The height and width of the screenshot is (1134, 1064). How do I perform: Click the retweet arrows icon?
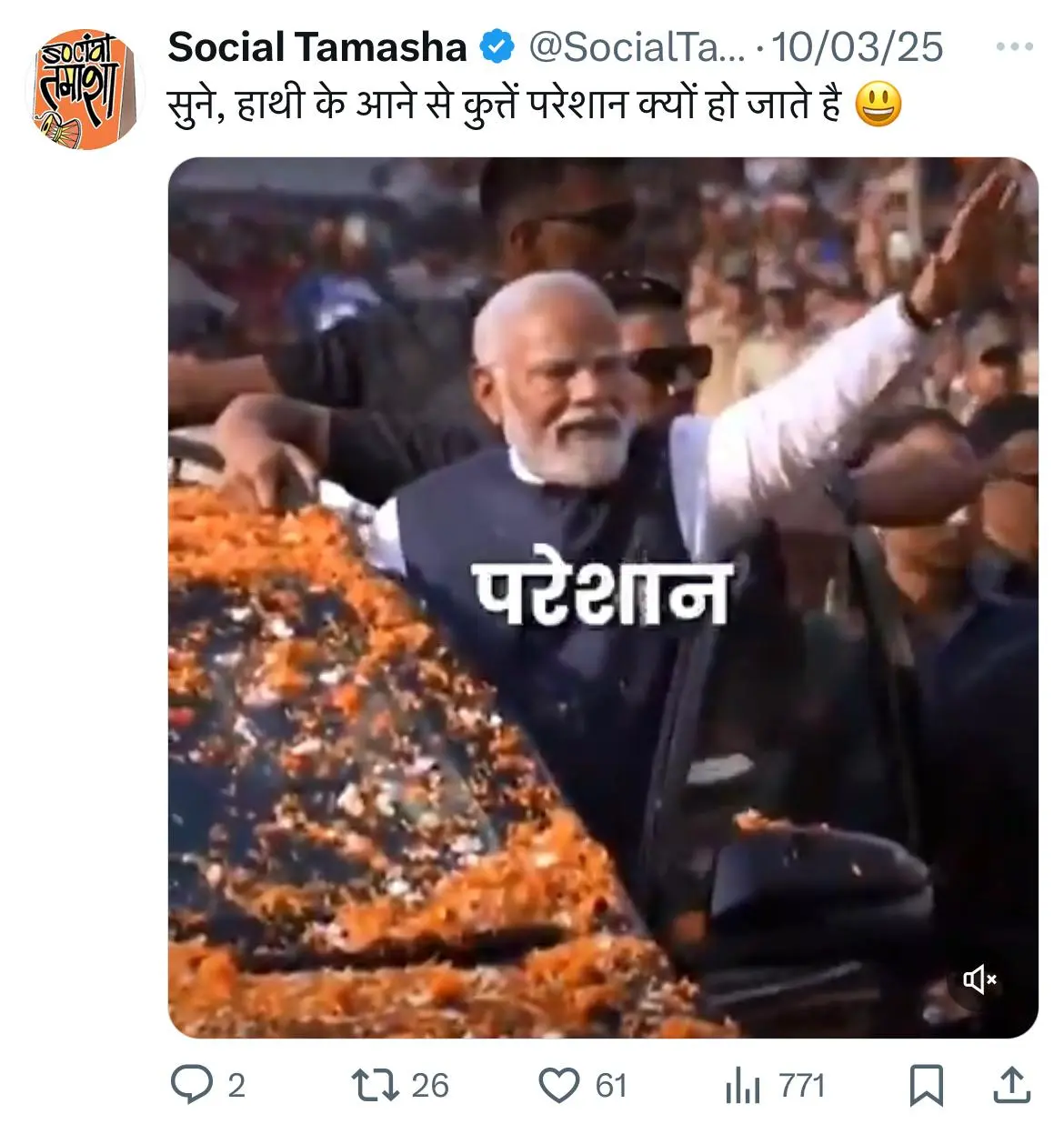[375, 1085]
